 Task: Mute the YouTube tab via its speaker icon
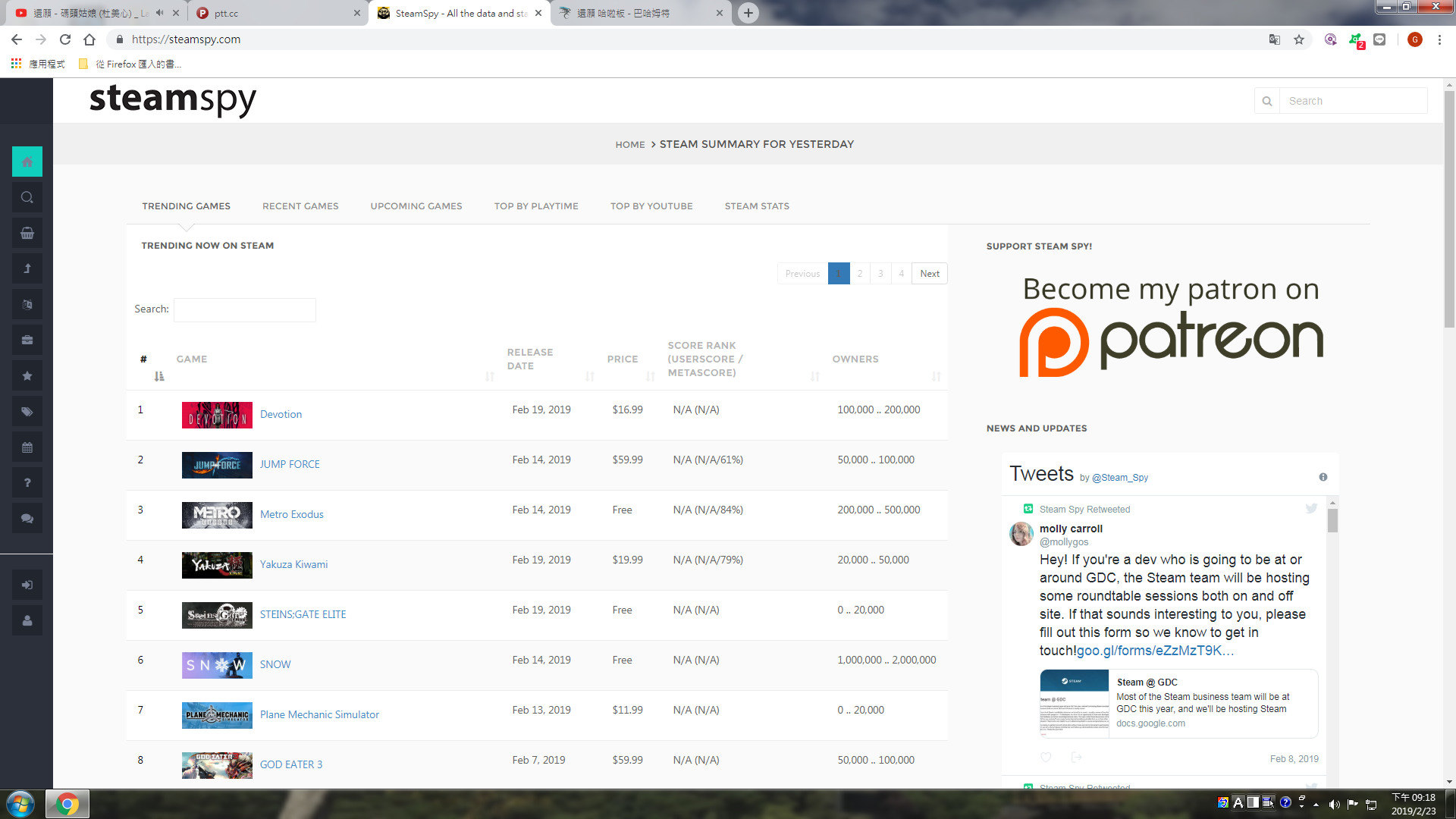pyautogui.click(x=159, y=13)
